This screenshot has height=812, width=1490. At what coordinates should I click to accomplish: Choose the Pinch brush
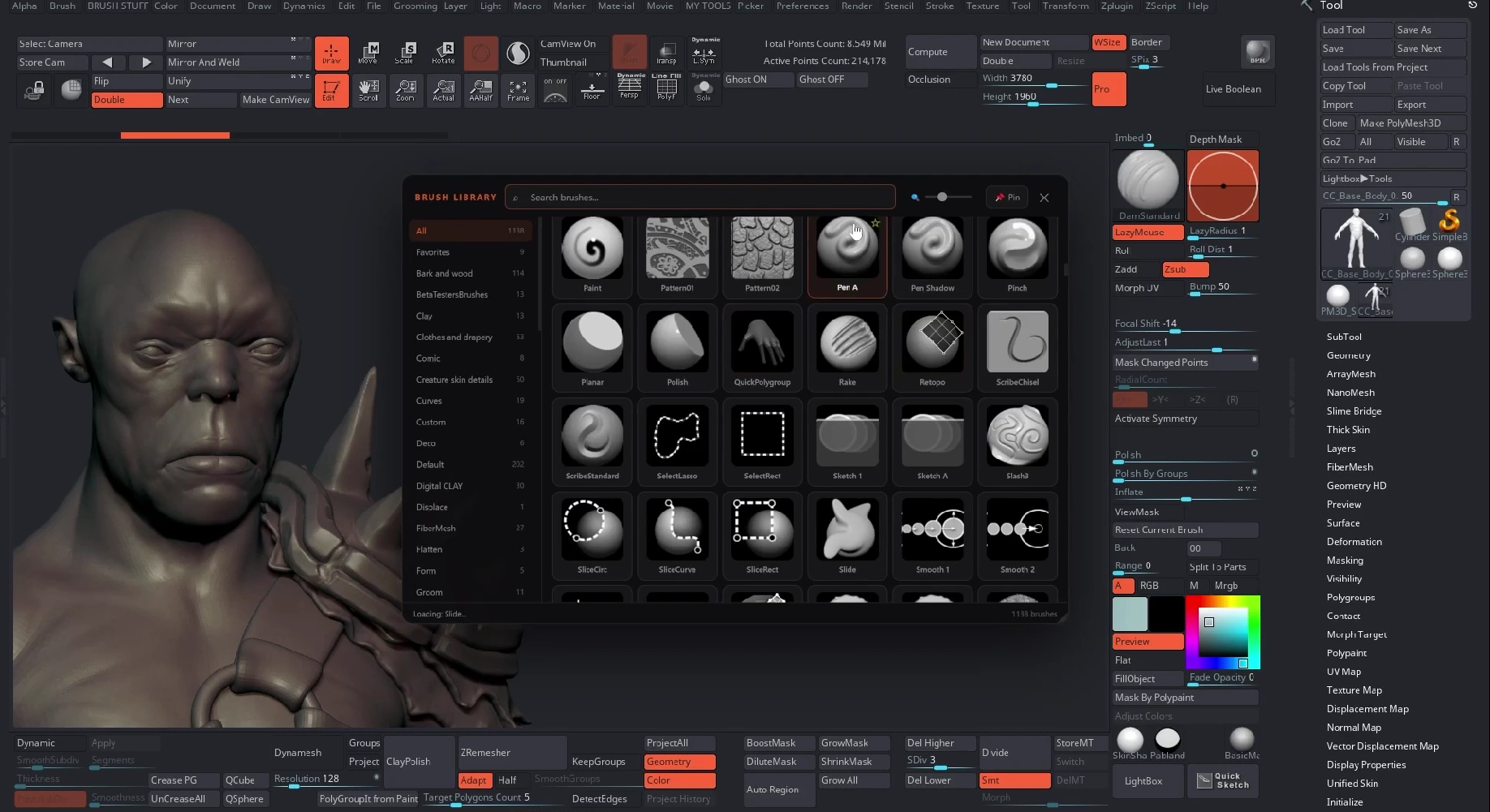(x=1017, y=256)
